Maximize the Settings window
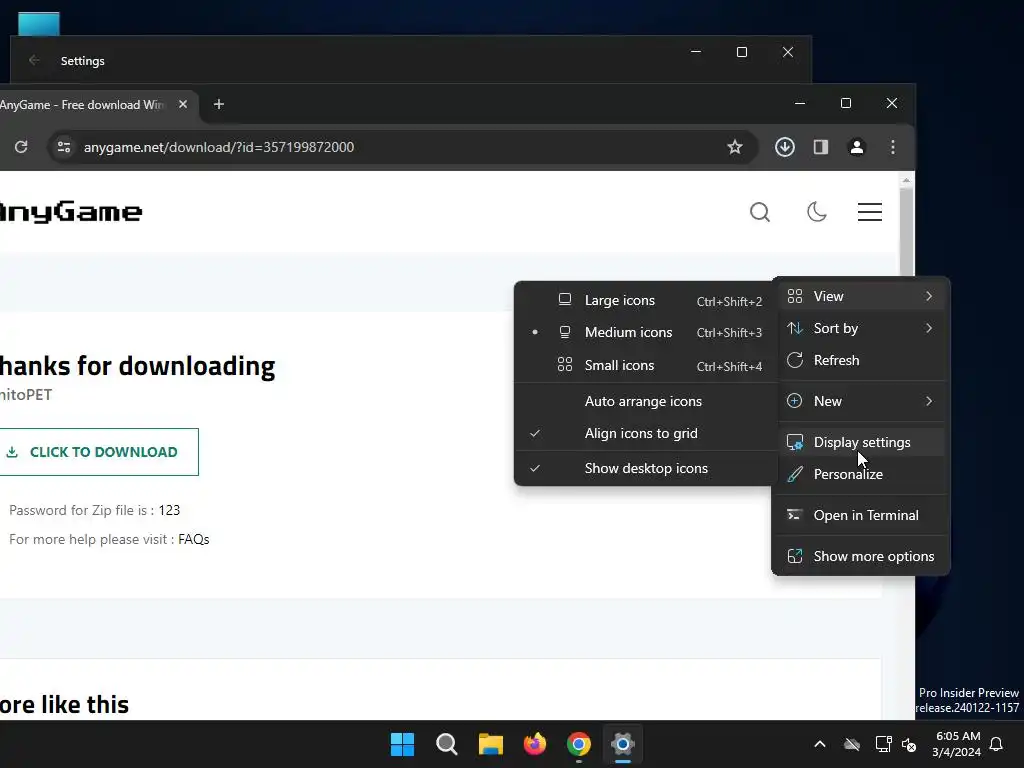The height and width of the screenshot is (768, 1024). pyautogui.click(x=742, y=52)
